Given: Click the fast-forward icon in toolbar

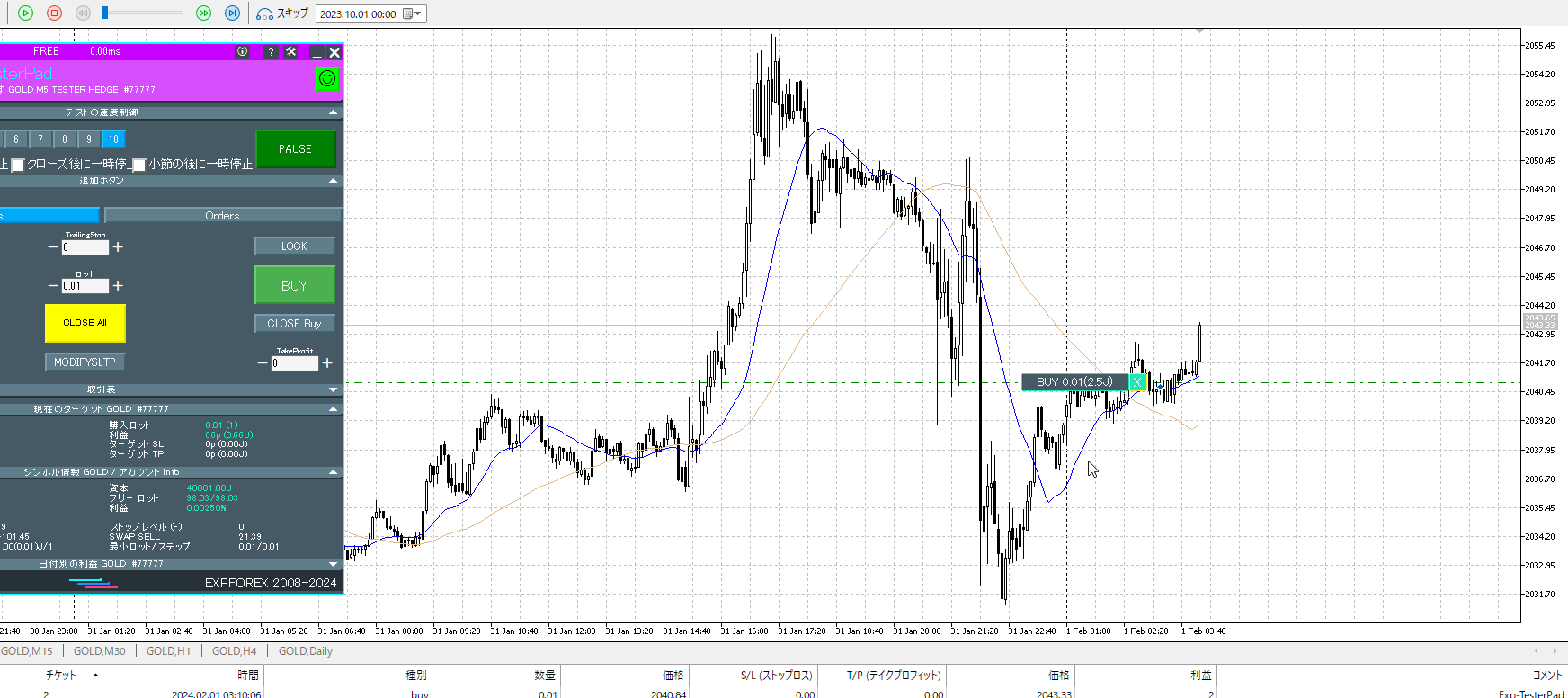Looking at the screenshot, I should click(x=203, y=13).
